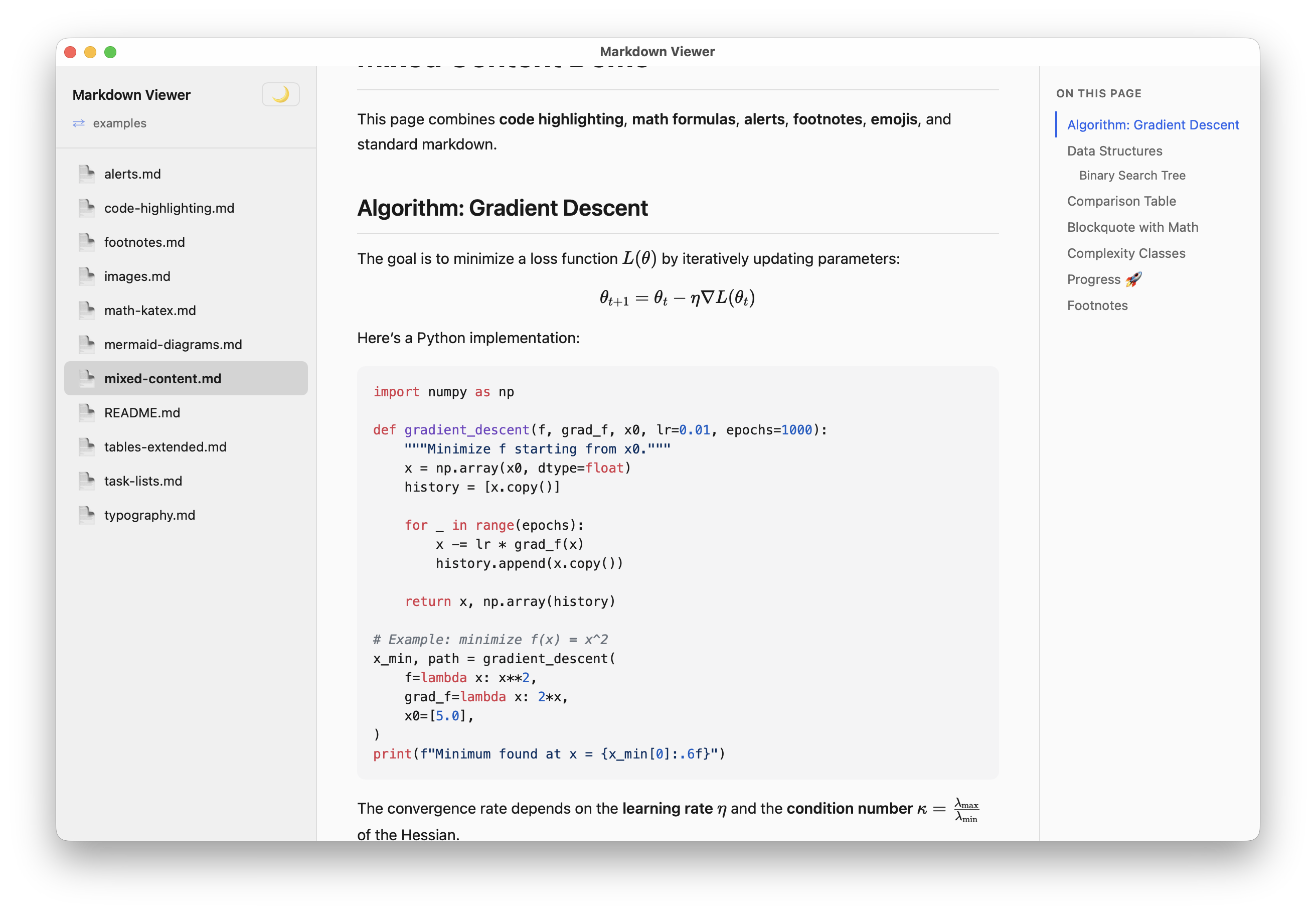Click the document icon next to tables-extended.md

(x=87, y=446)
